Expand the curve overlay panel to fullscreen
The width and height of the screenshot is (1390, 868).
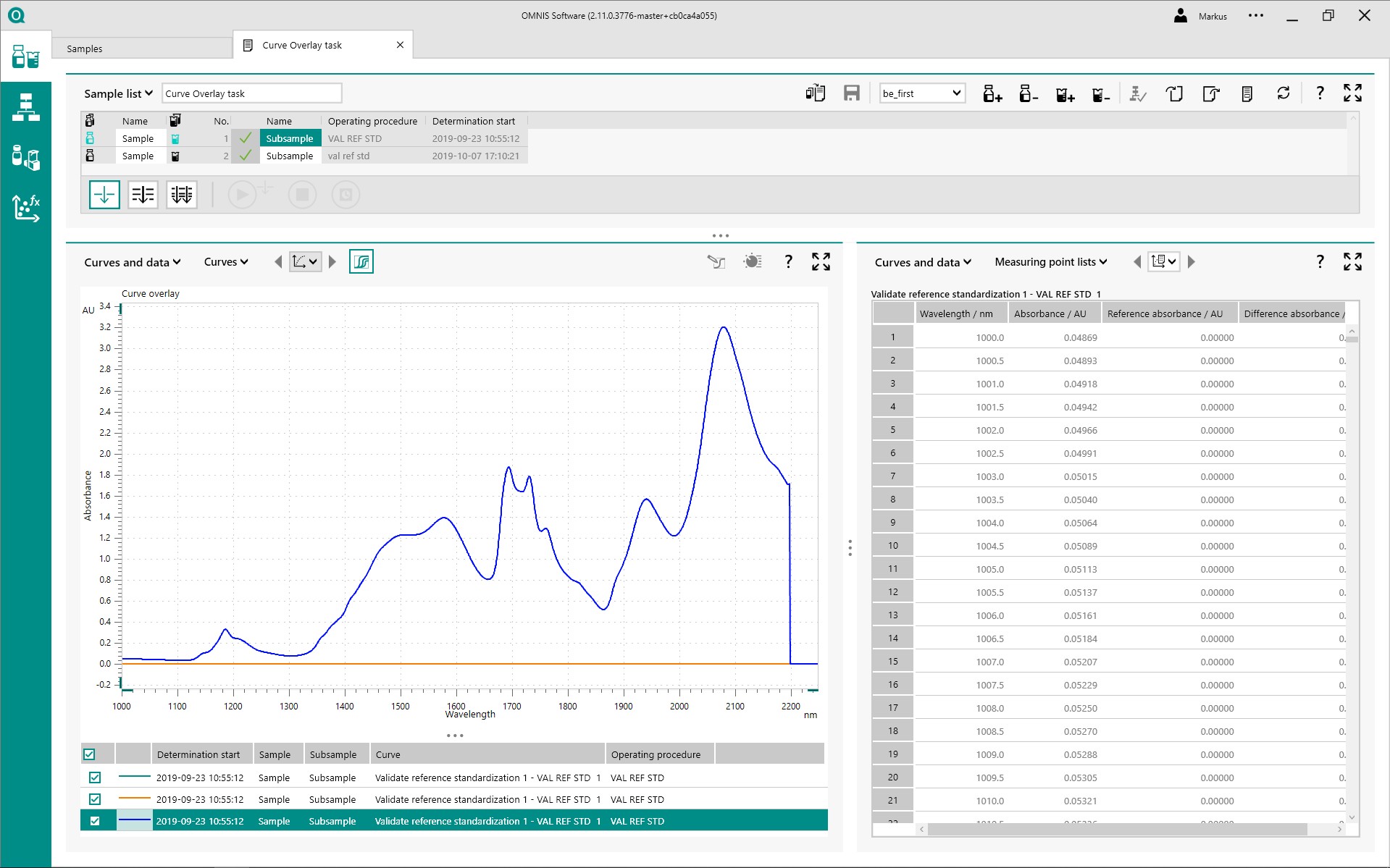pos(821,261)
